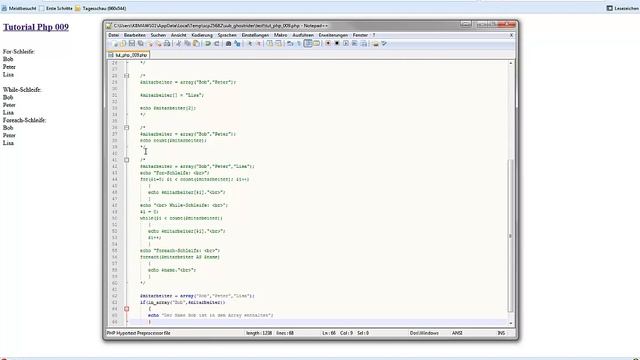Click the Run macro multiple times icon
640x360 pixels.
coord(355,44)
